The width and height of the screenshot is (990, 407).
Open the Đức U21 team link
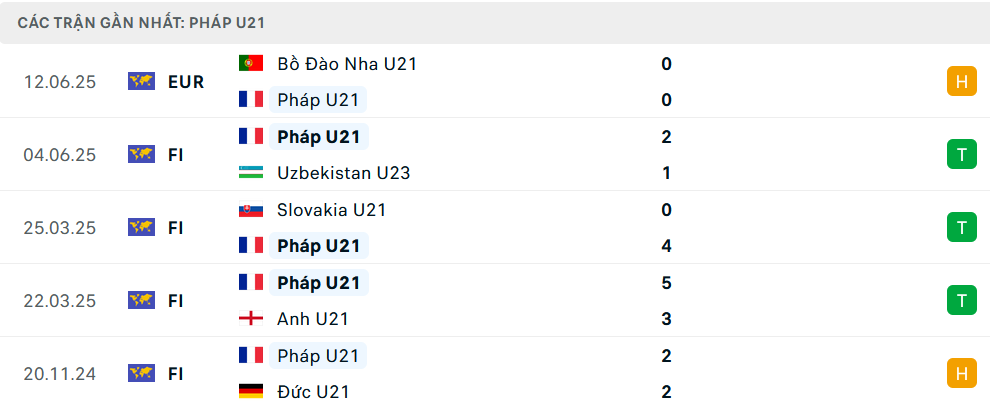[313, 392]
